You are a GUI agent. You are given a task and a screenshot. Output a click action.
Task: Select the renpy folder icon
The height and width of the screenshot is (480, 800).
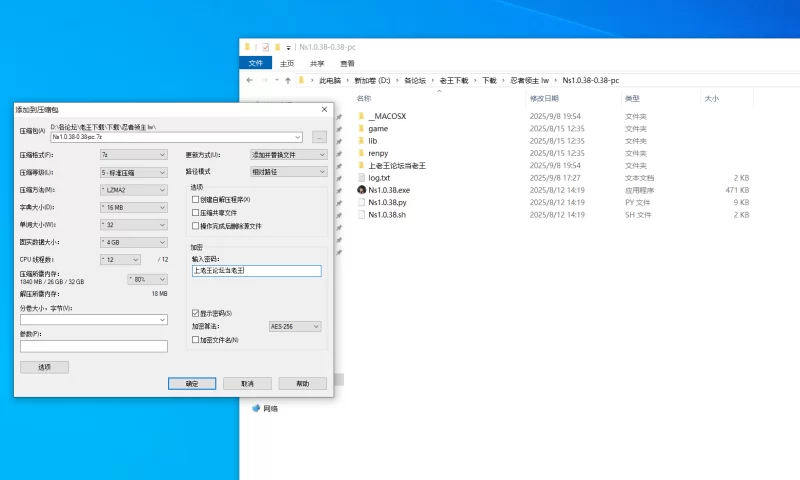(361, 153)
